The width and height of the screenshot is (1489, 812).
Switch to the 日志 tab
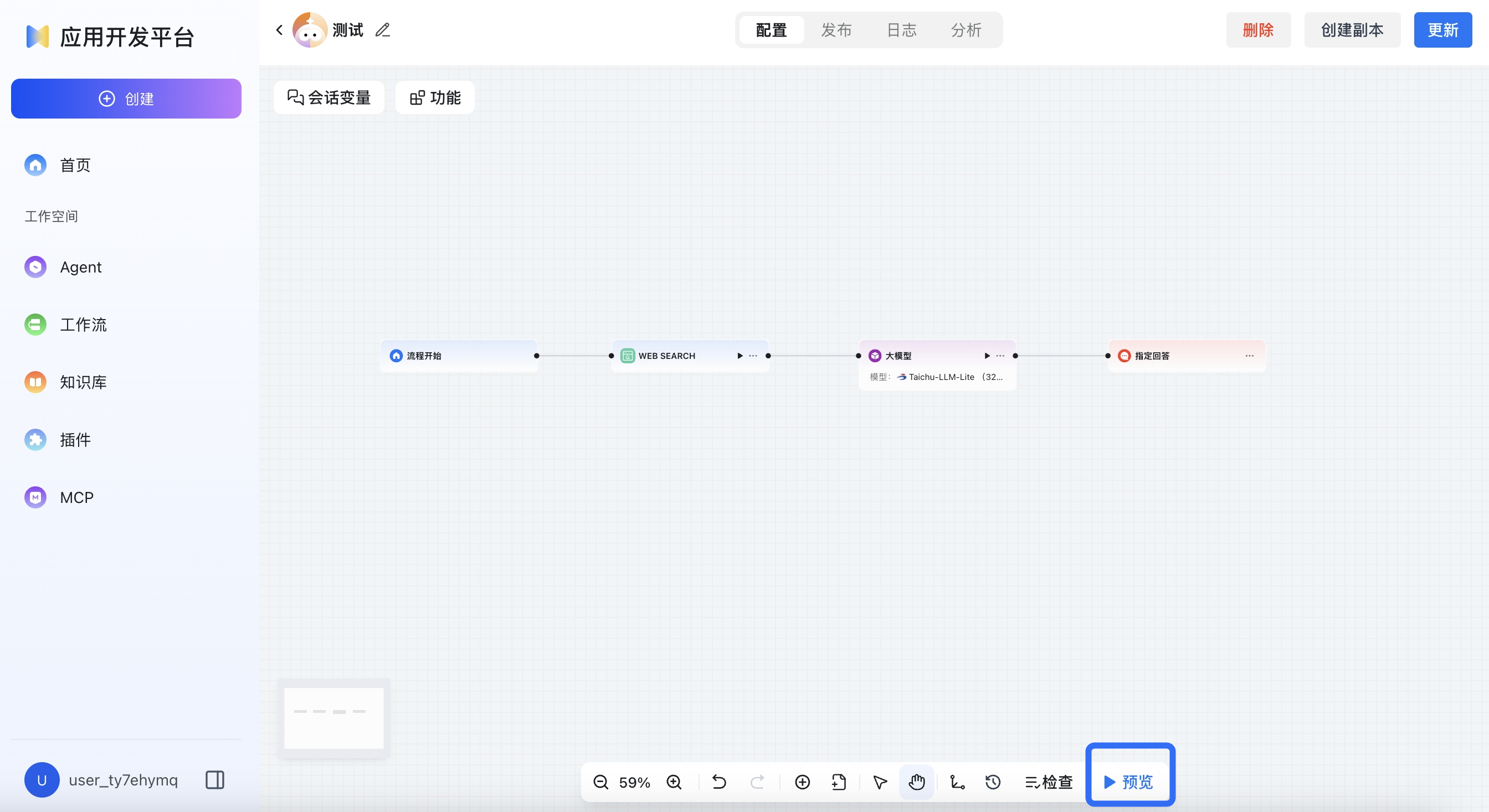[901, 30]
